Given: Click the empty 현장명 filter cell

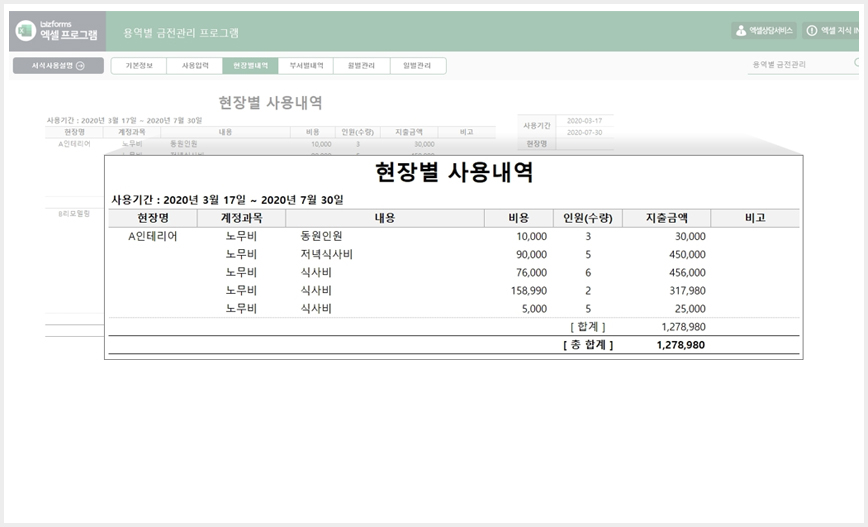Looking at the screenshot, I should pos(585,144).
